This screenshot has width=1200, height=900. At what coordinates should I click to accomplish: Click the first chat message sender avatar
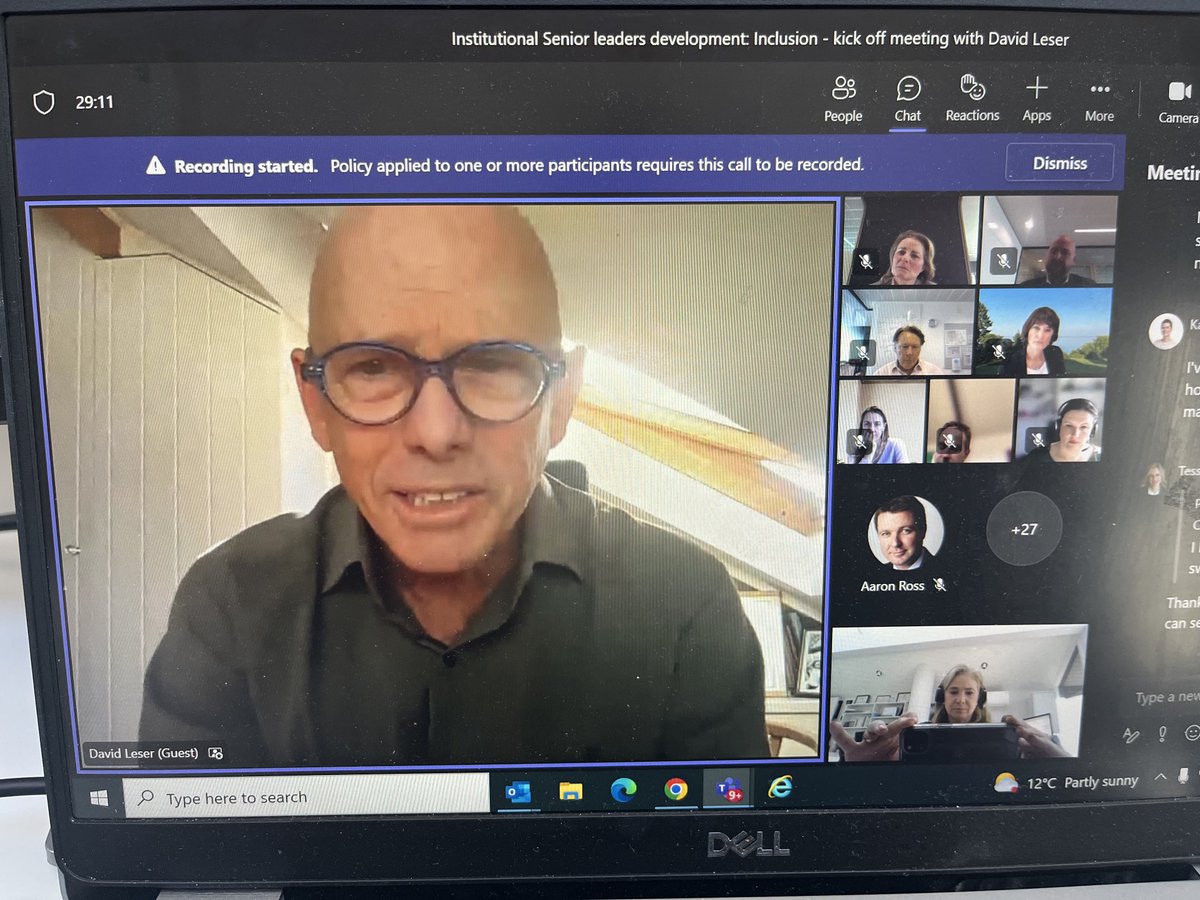[x=1165, y=331]
